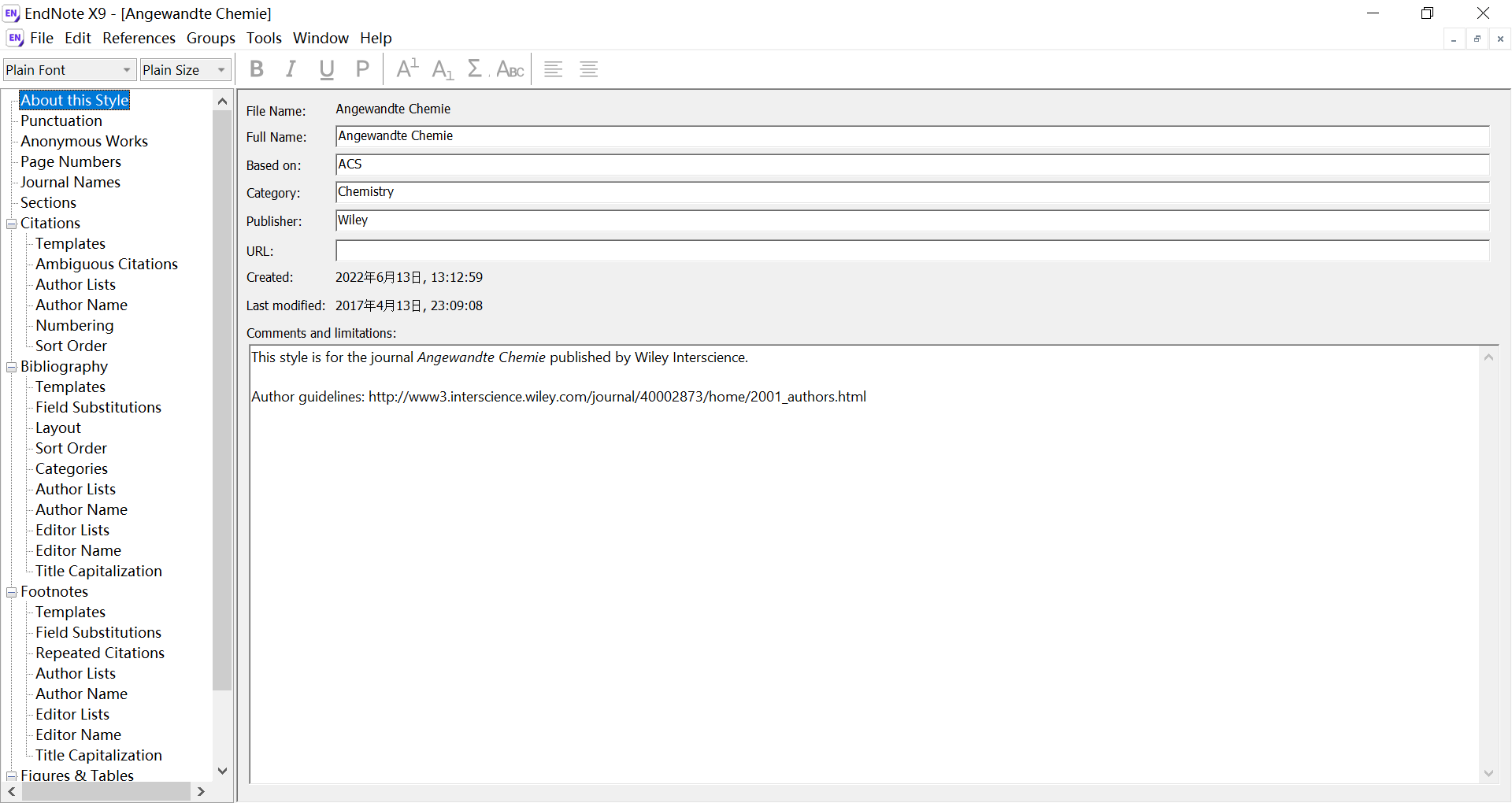This screenshot has width=1512, height=803.
Task: Select Journal Names in tree
Action: click(x=70, y=182)
